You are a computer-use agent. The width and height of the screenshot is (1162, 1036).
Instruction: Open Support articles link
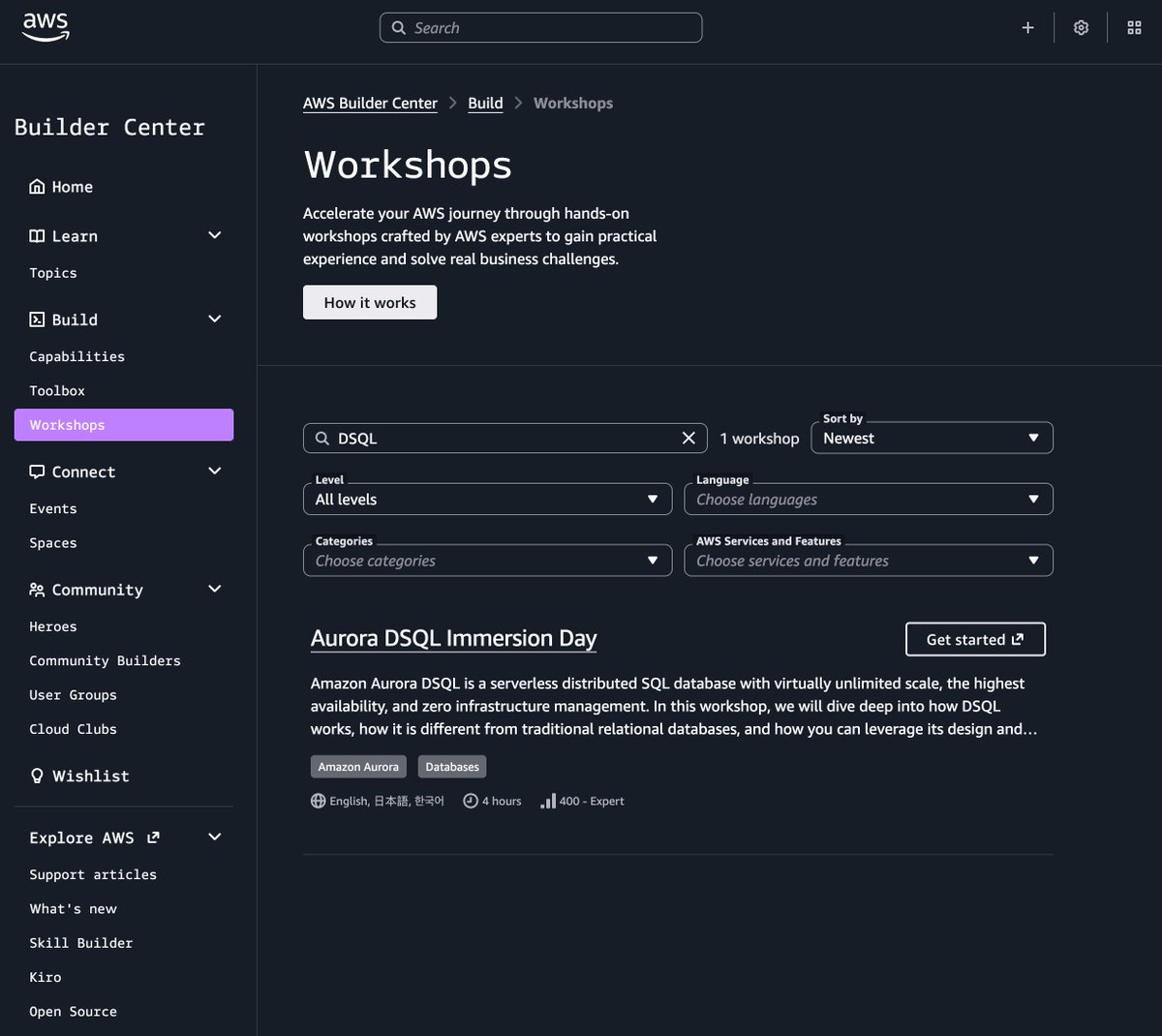click(93, 874)
